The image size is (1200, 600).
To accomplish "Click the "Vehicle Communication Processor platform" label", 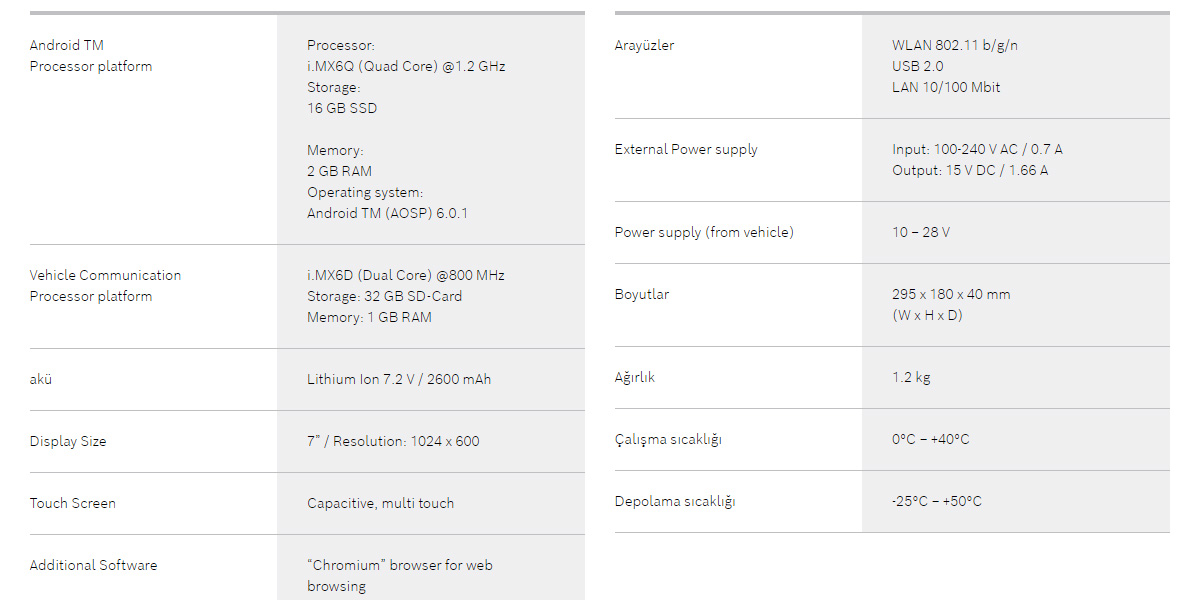I will 105,285.
